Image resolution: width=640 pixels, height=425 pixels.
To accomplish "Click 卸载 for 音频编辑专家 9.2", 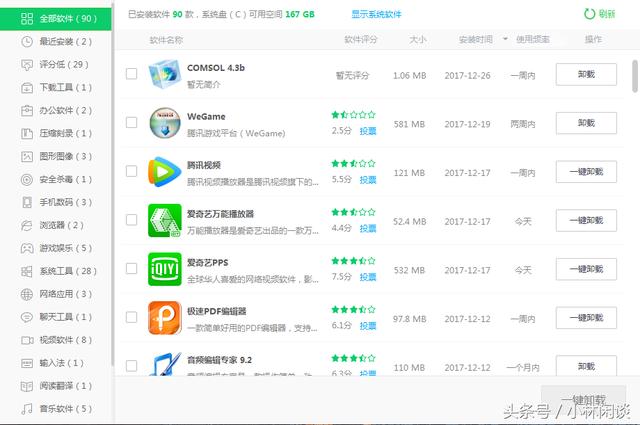I will tap(586, 366).
